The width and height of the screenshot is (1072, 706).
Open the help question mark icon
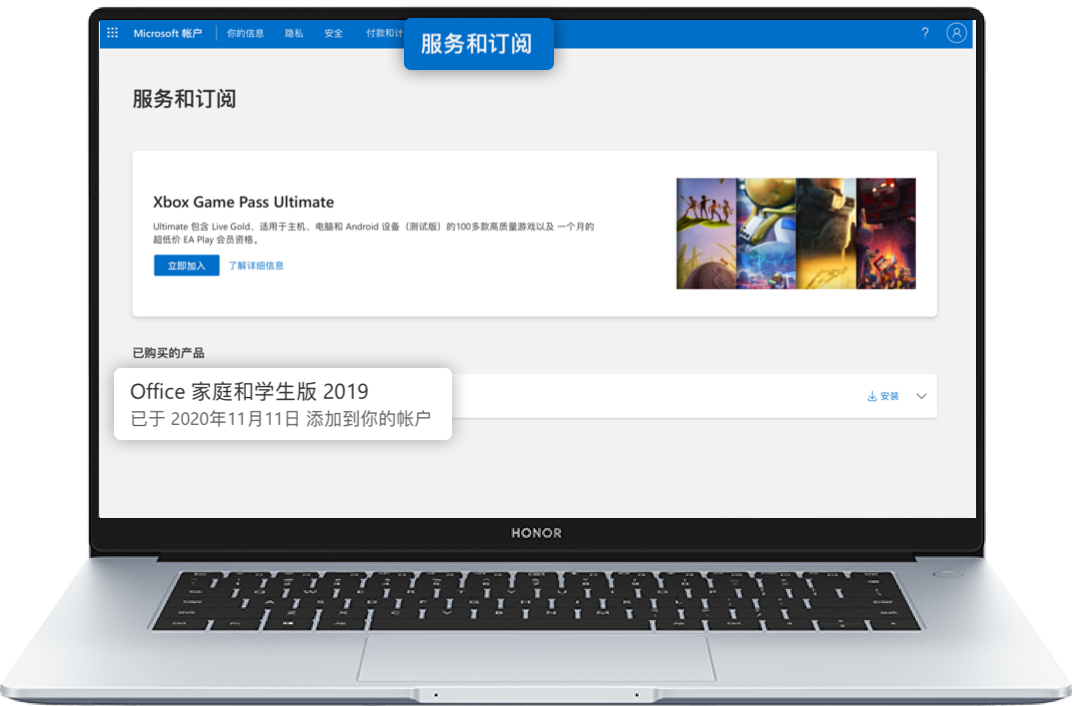click(925, 33)
